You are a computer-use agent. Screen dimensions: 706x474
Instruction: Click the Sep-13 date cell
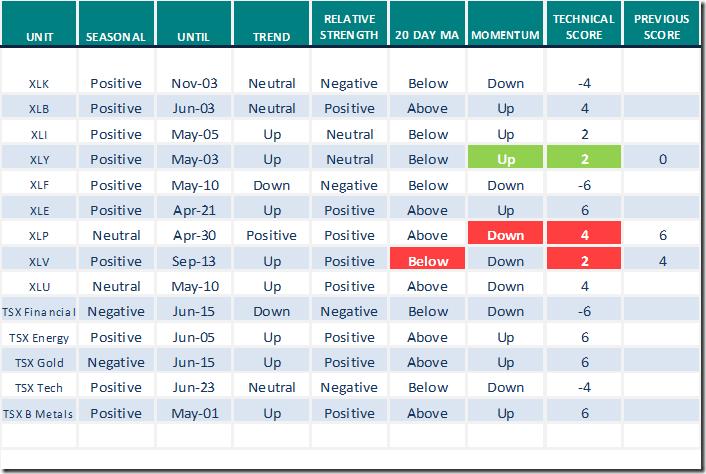tap(194, 261)
